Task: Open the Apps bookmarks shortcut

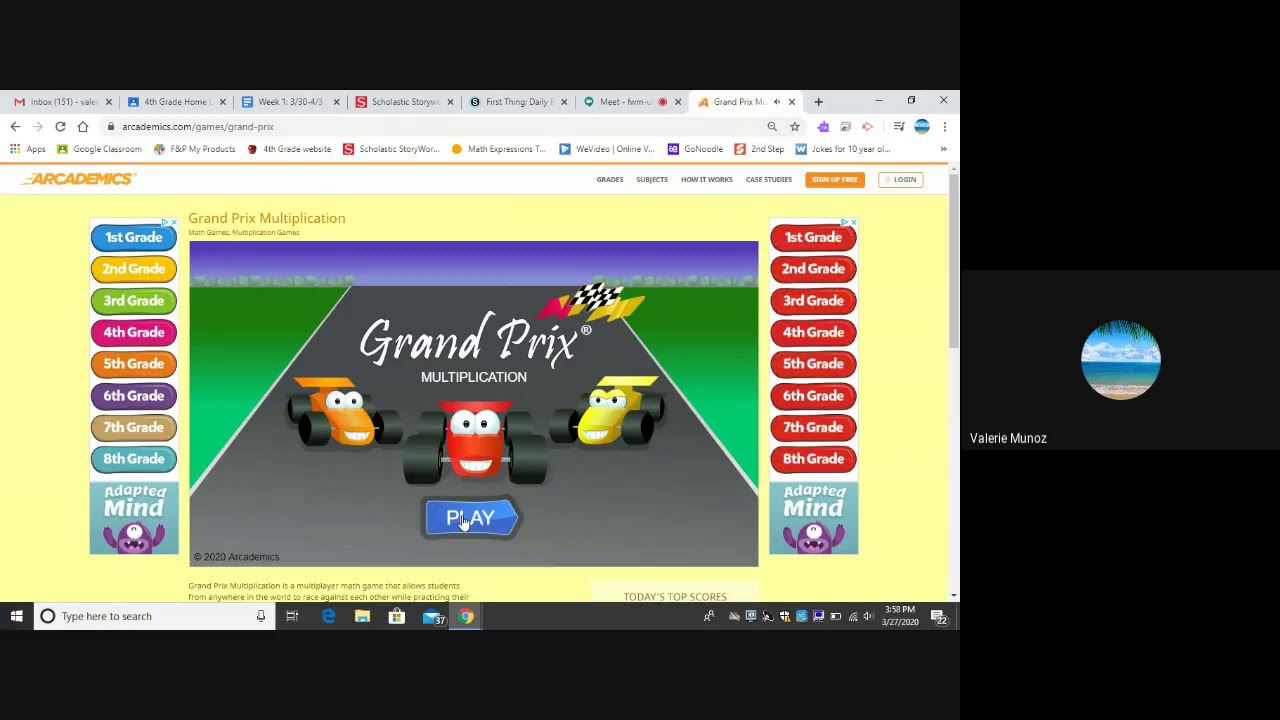Action: click(27, 149)
